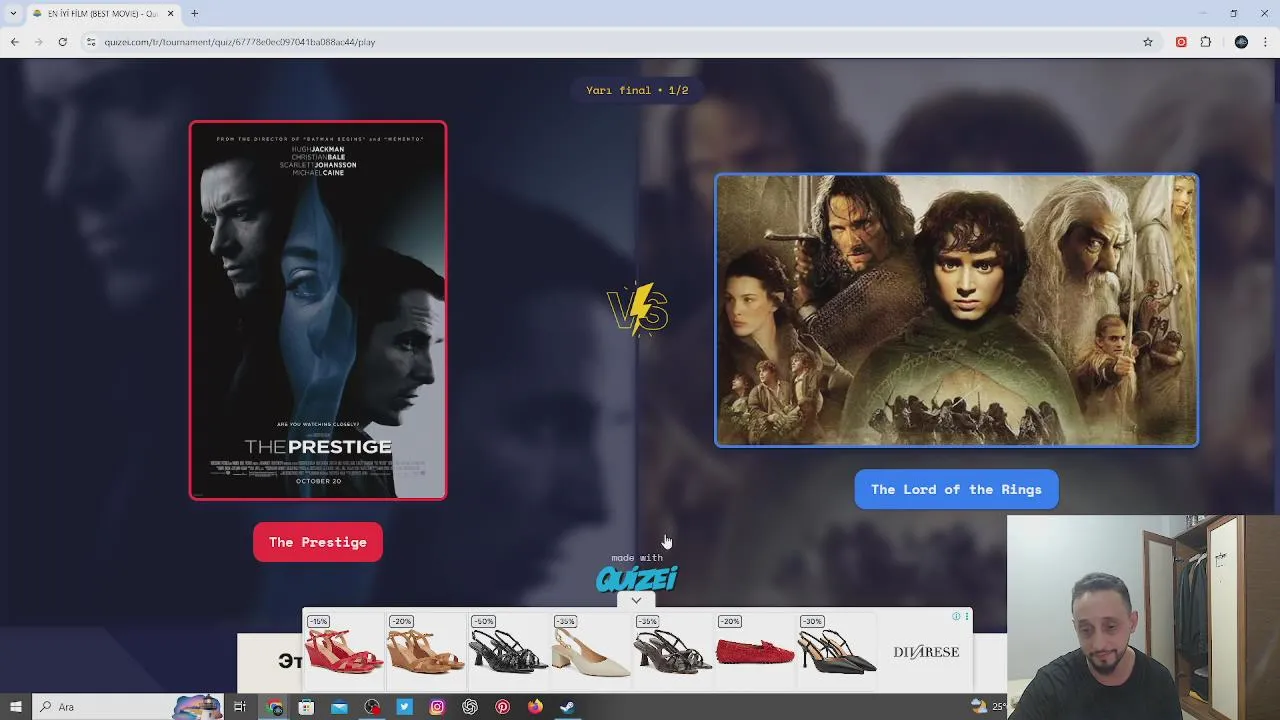1280x720 pixels.
Task: Open Steam from the taskbar
Action: pyautogui.click(x=567, y=707)
